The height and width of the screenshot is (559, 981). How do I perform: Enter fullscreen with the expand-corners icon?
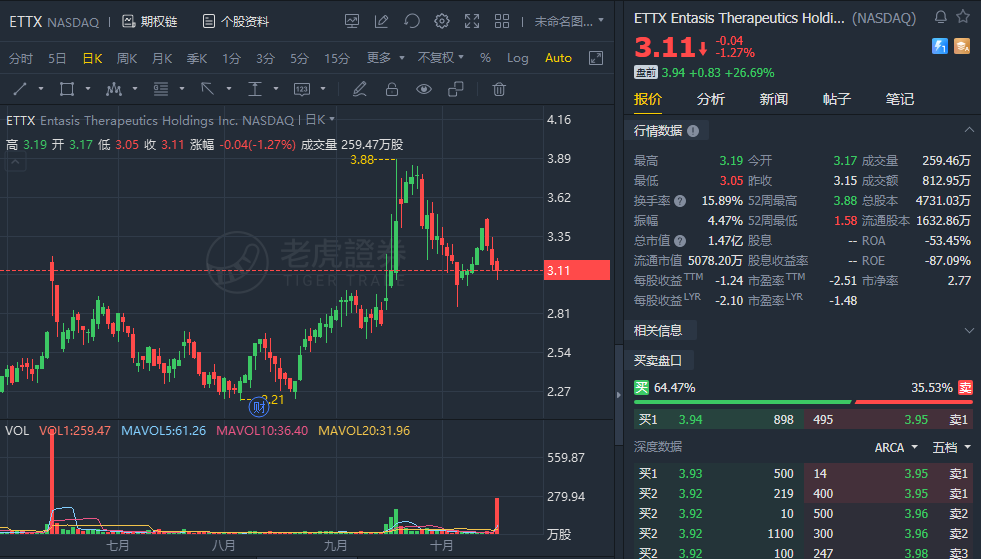click(x=472, y=21)
